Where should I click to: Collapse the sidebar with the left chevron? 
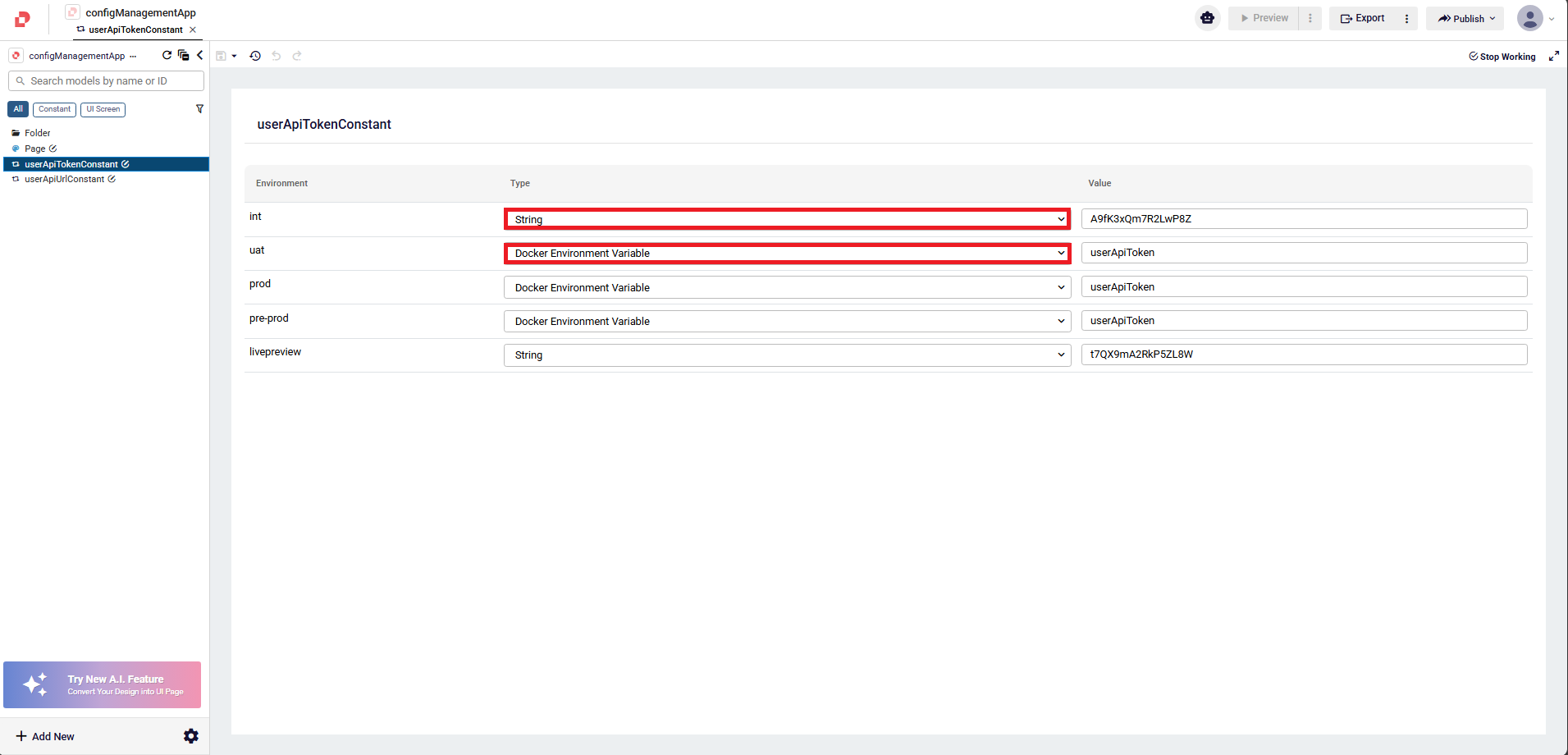[x=199, y=55]
